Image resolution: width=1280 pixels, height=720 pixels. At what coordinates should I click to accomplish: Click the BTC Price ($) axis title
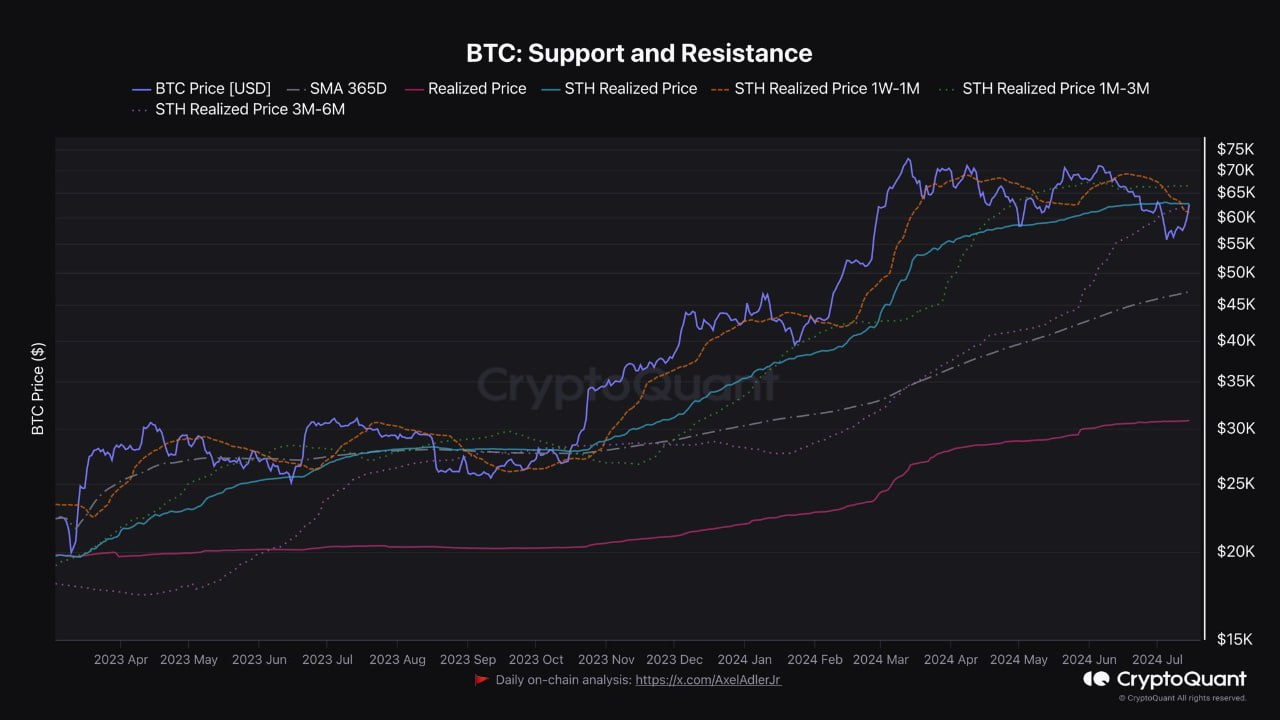pyautogui.click(x=38, y=389)
